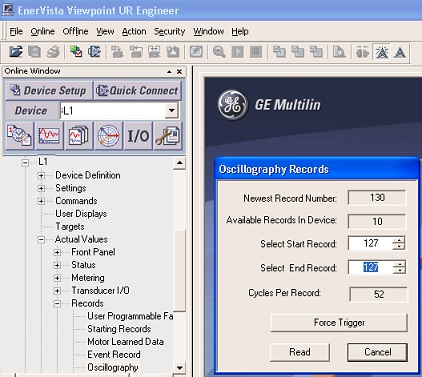422x377 pixels.
Task: Click the print preview toolbar icon
Action: click(339, 52)
